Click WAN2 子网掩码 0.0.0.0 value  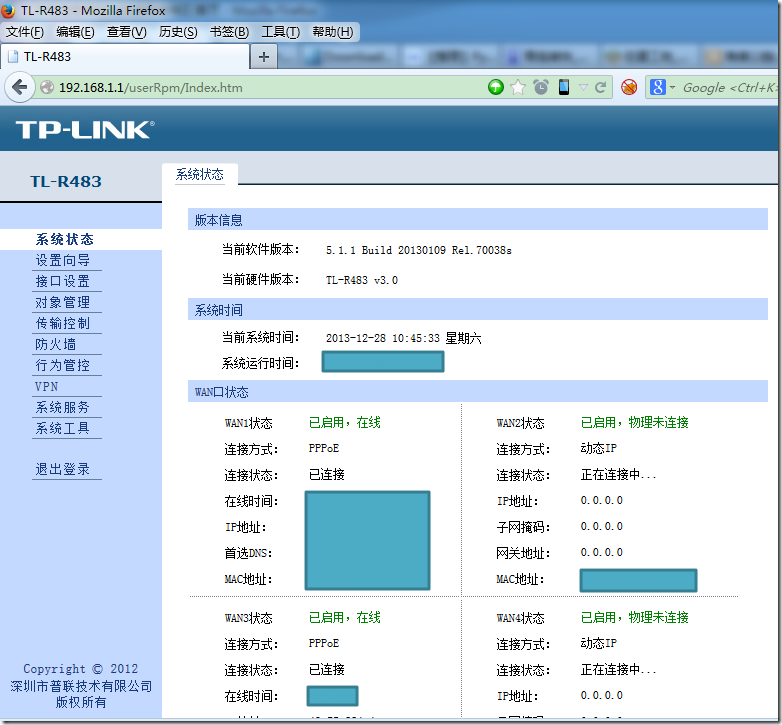click(x=601, y=527)
